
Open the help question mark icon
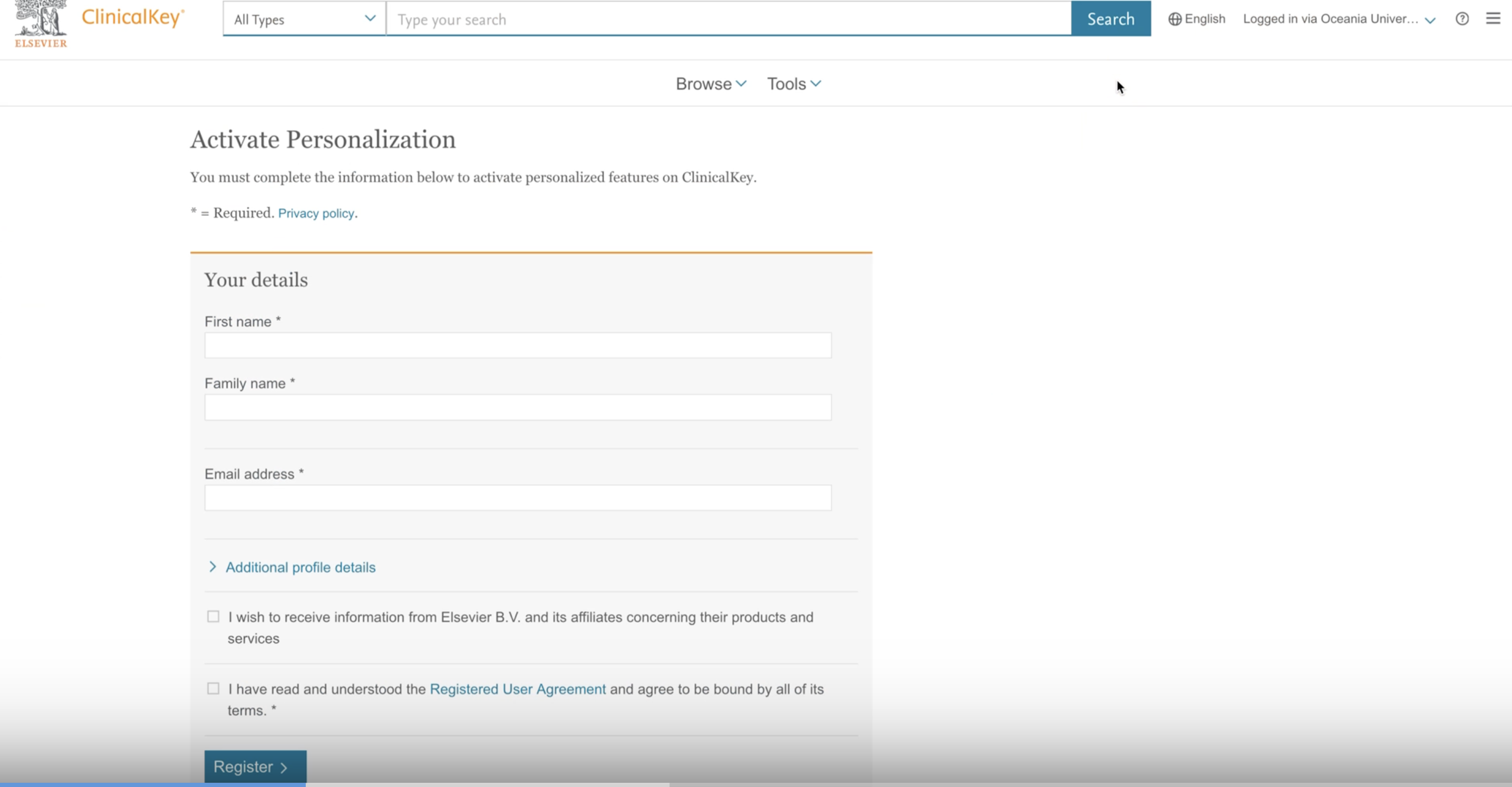pos(1462,19)
